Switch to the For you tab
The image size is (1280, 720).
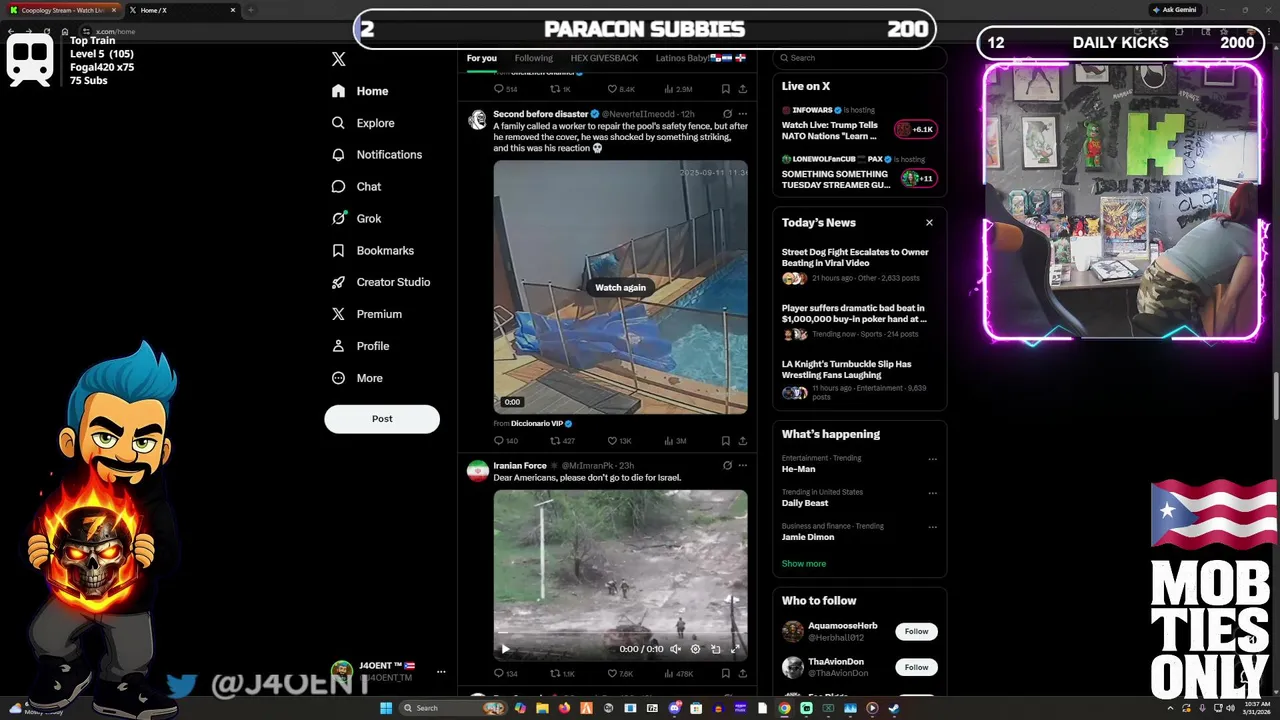(481, 58)
